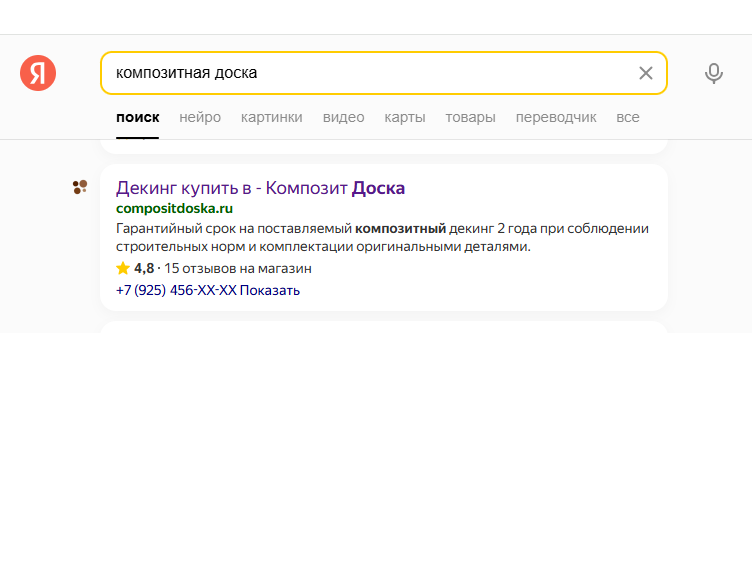This screenshot has height=564, width=752.
Task: Open result Декинг купить в - Композит Доска
Action: 260,188
